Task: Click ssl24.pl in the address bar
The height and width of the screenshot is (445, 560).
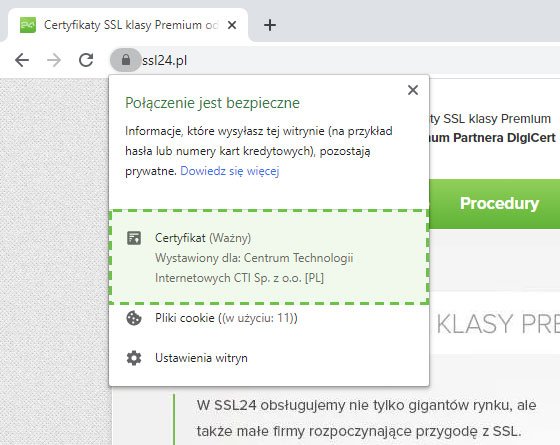Action: [164, 60]
